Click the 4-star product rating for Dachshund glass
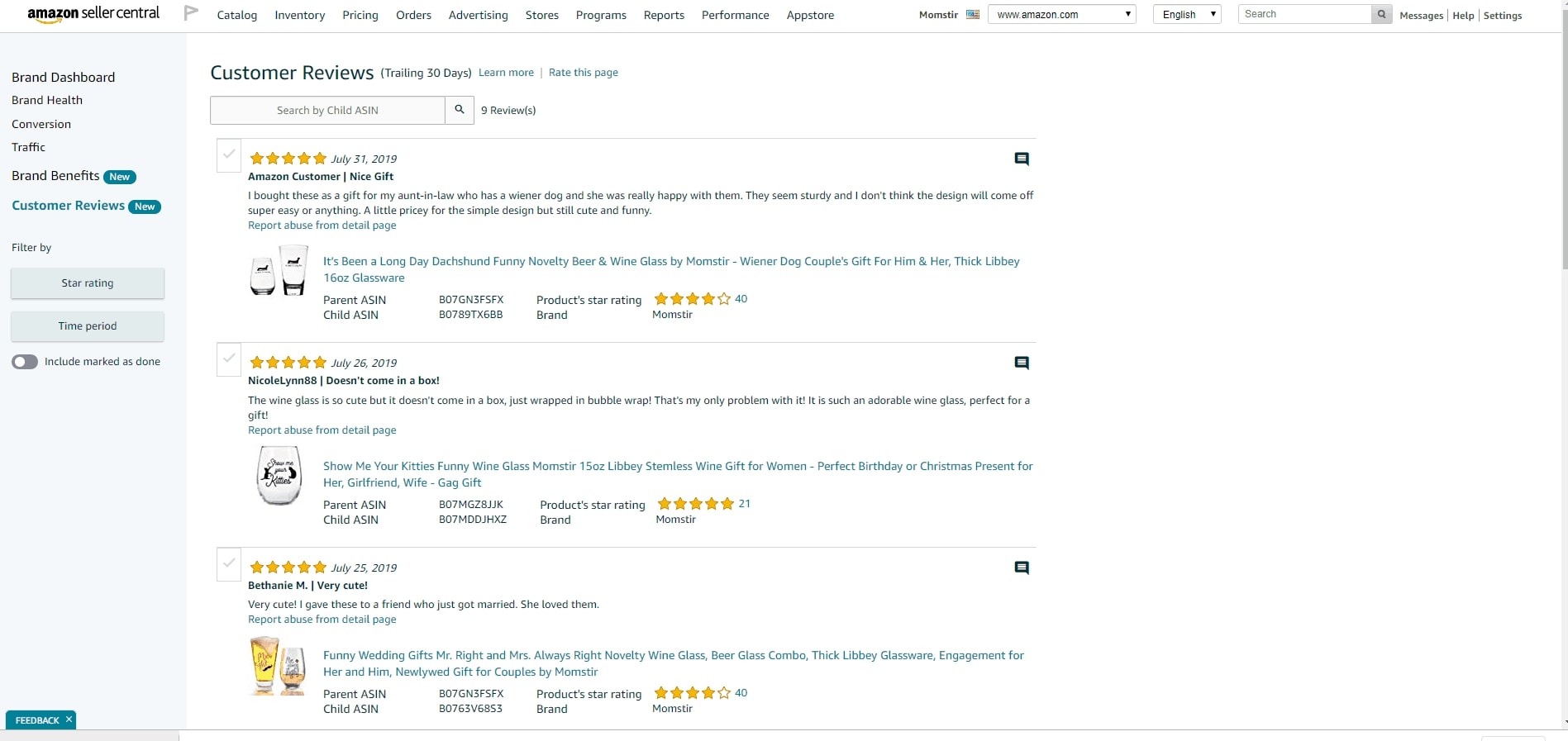The height and width of the screenshot is (741, 1568). coord(693,299)
